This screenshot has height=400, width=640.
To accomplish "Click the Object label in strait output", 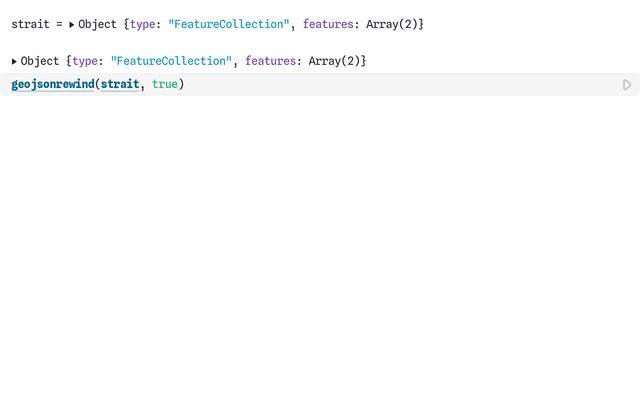I will pos(98,24).
